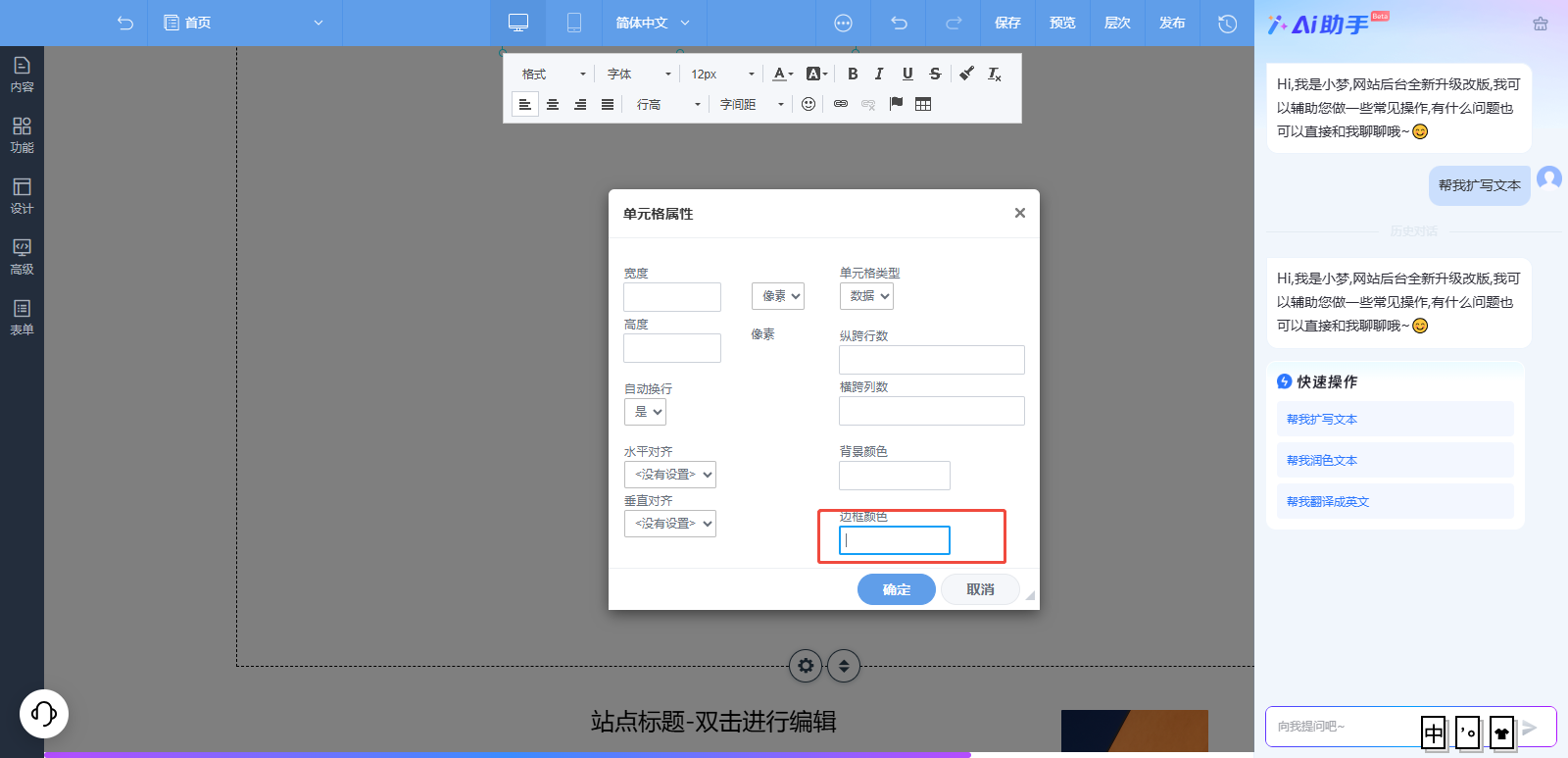Open the 功能 sidebar tab
1568x758 pixels.
tap(22, 134)
